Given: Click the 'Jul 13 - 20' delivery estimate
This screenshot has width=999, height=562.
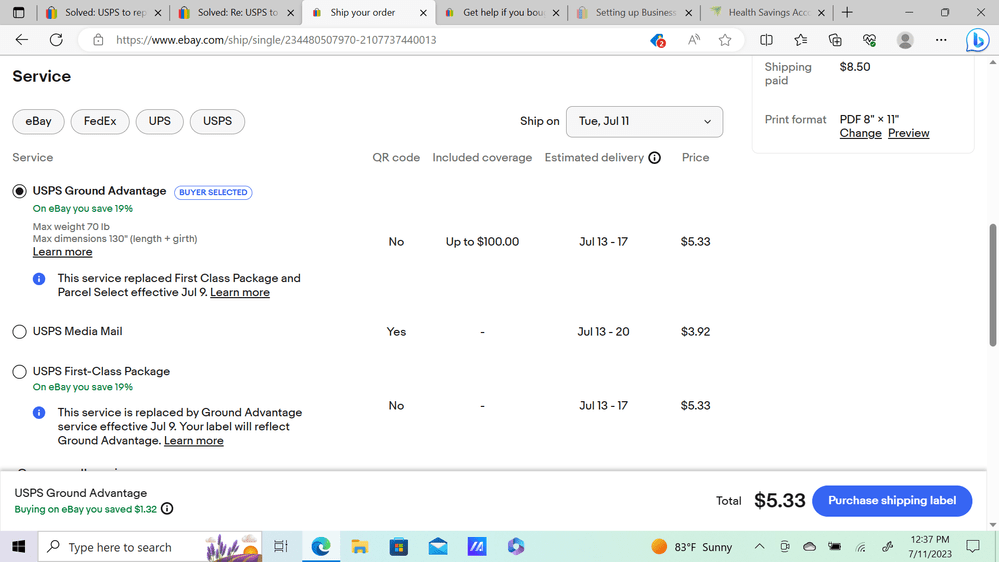Looking at the screenshot, I should (603, 331).
